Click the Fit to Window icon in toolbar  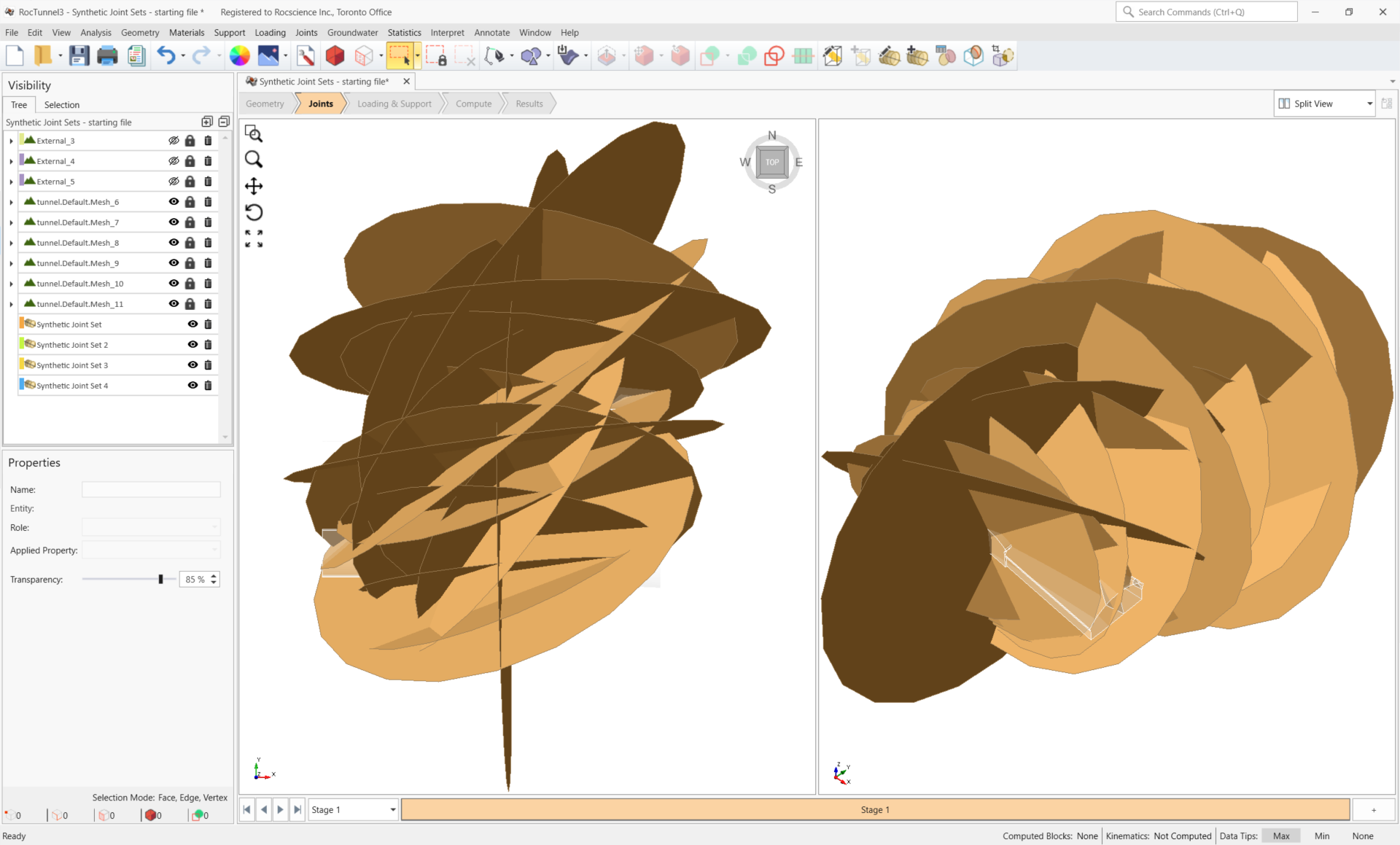click(x=255, y=237)
